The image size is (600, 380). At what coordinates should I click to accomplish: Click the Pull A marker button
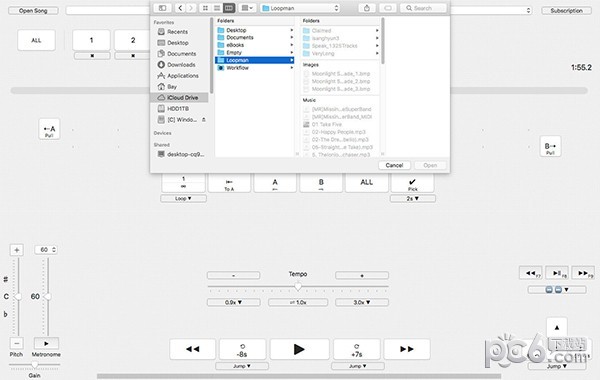pyautogui.click(x=49, y=129)
